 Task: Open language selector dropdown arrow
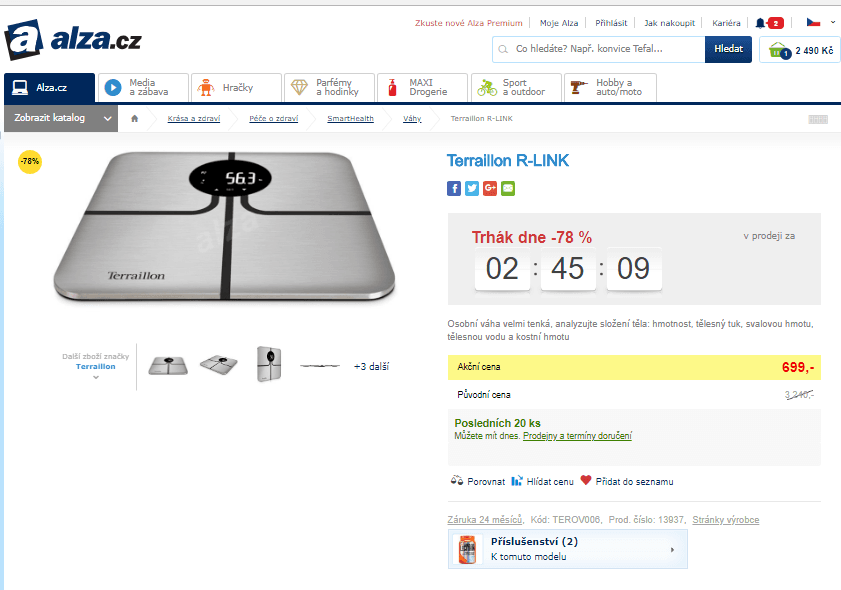tap(832, 23)
